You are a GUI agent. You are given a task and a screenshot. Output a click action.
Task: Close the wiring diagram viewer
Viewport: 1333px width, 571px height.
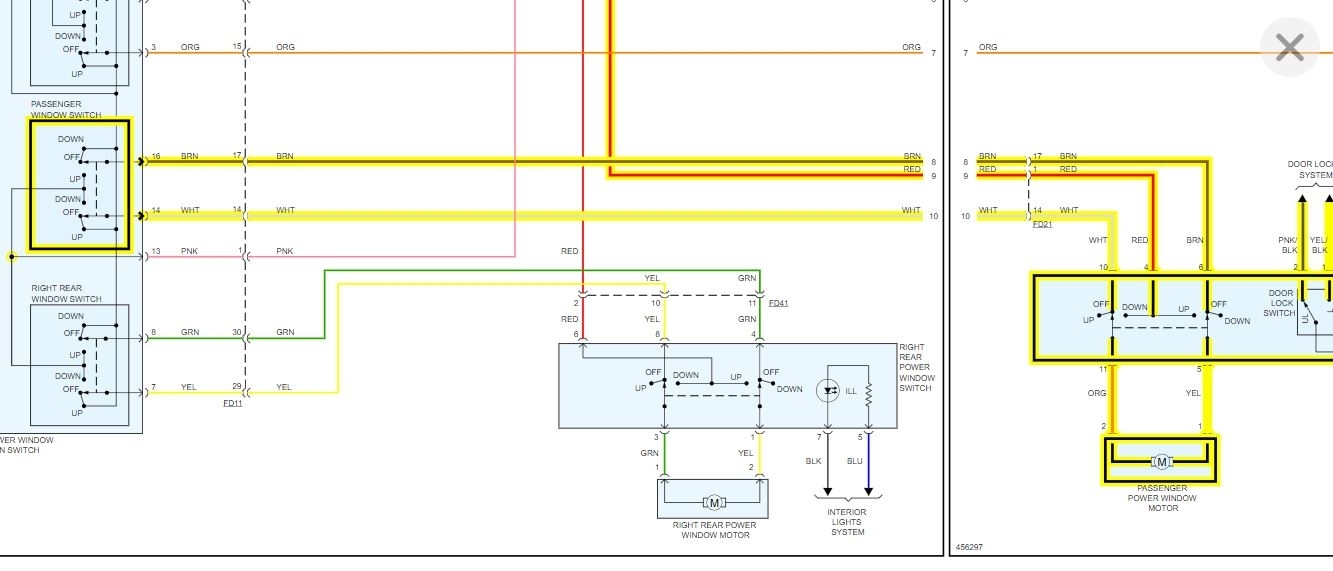tap(1289, 46)
